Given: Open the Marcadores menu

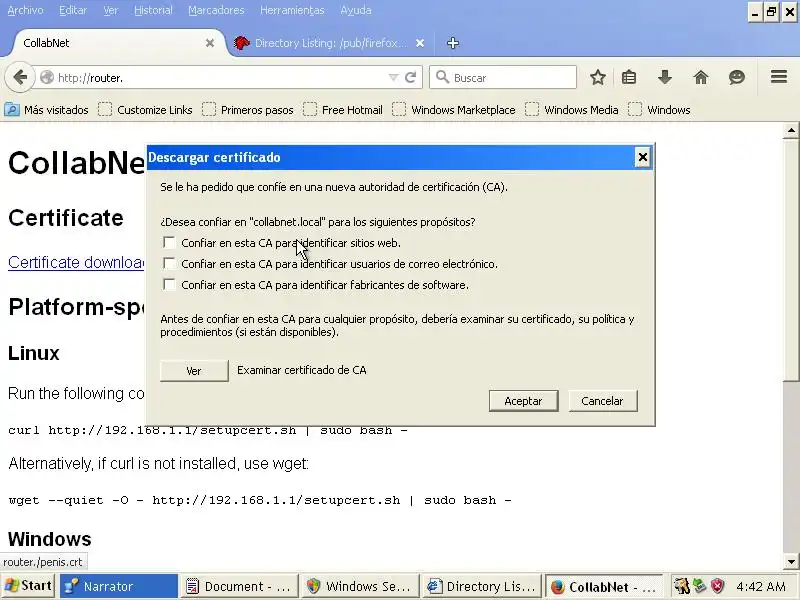Looking at the screenshot, I should coord(216,10).
